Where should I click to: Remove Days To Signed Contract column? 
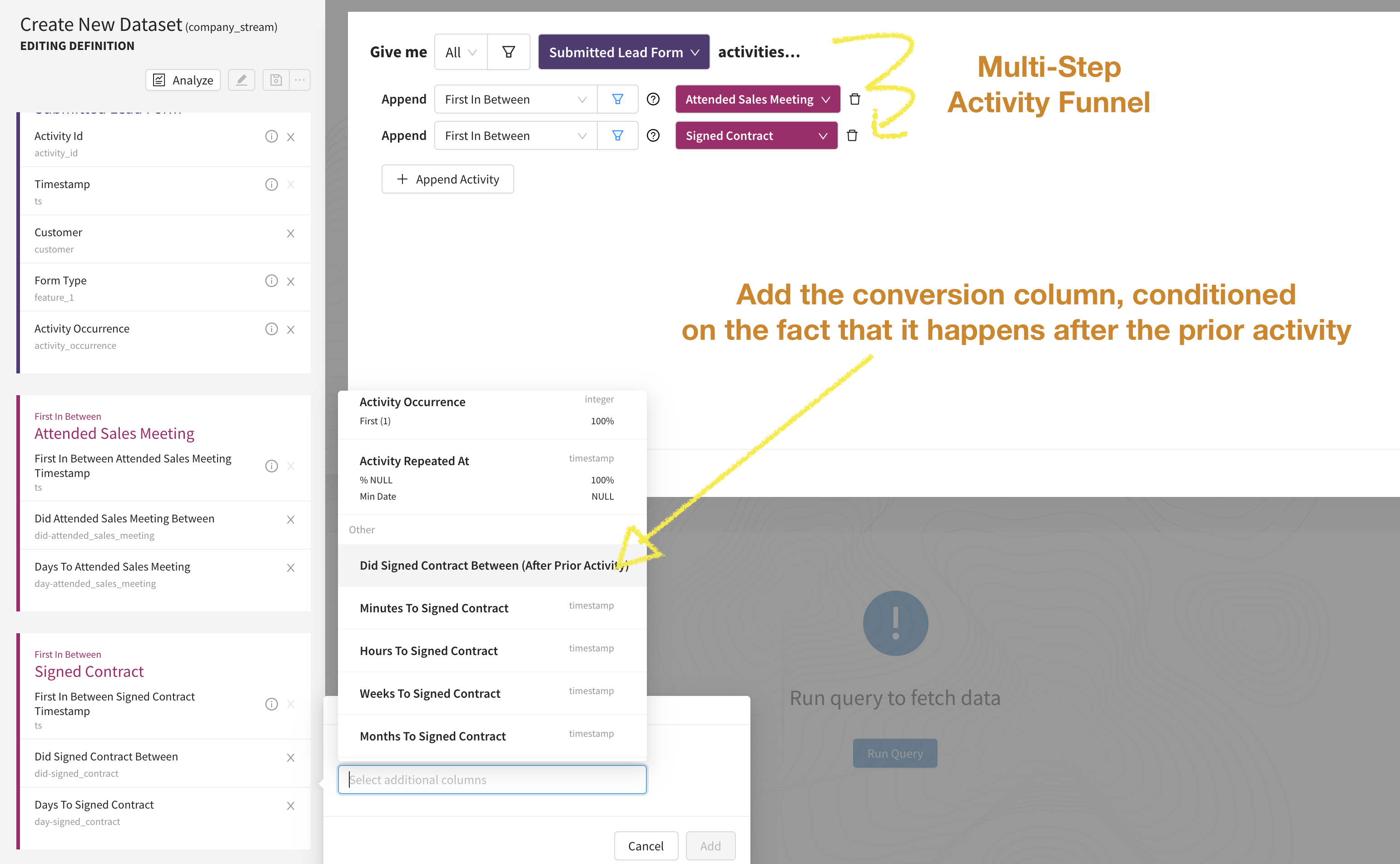290,806
